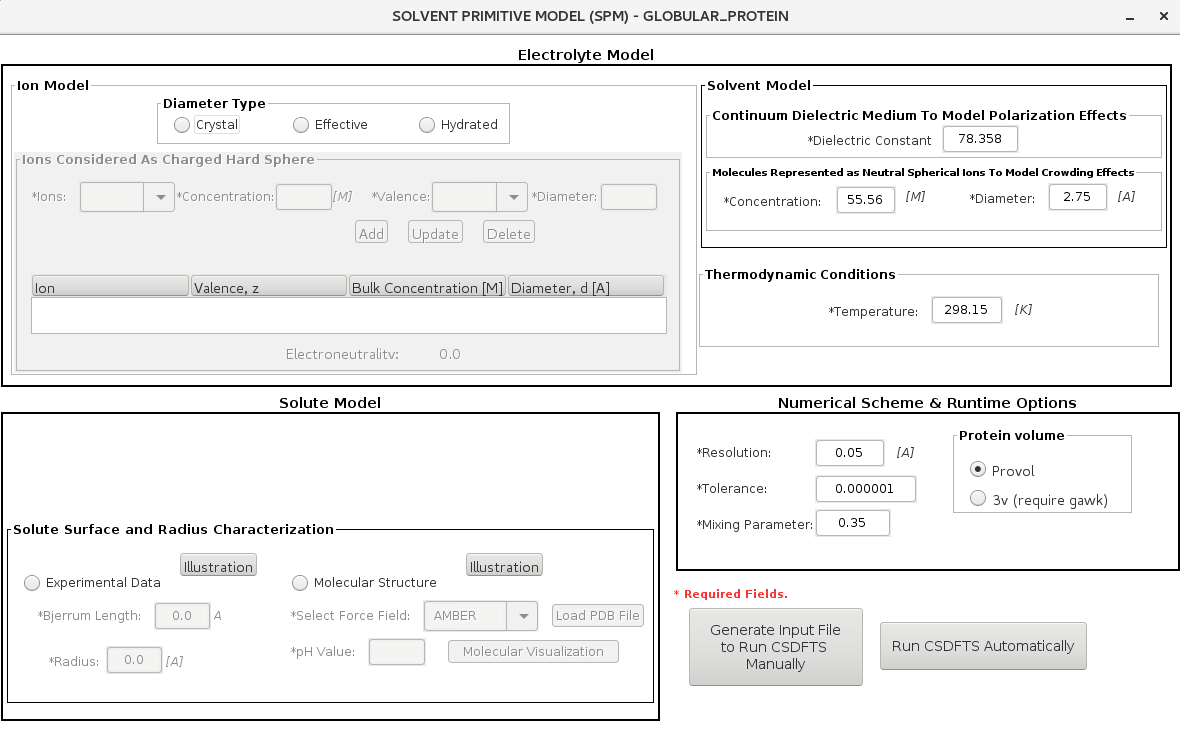
Task: Select Molecular Structure solute characterization
Action: point(300,582)
